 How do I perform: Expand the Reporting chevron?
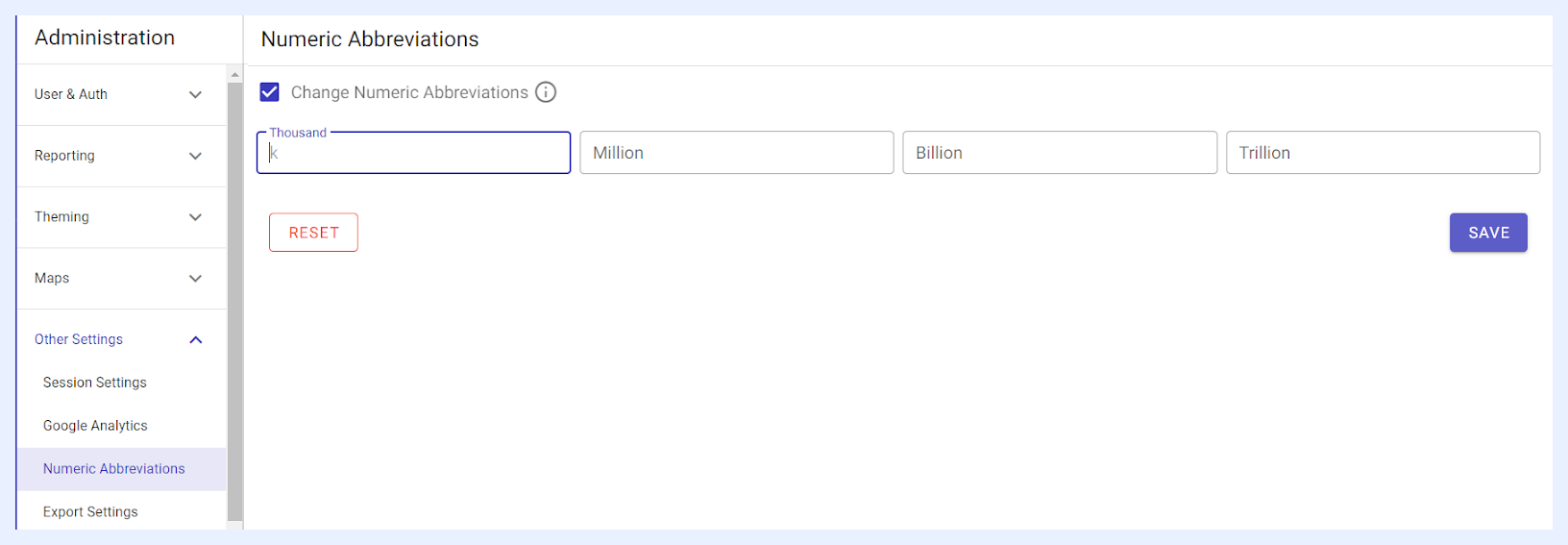pyautogui.click(x=196, y=156)
